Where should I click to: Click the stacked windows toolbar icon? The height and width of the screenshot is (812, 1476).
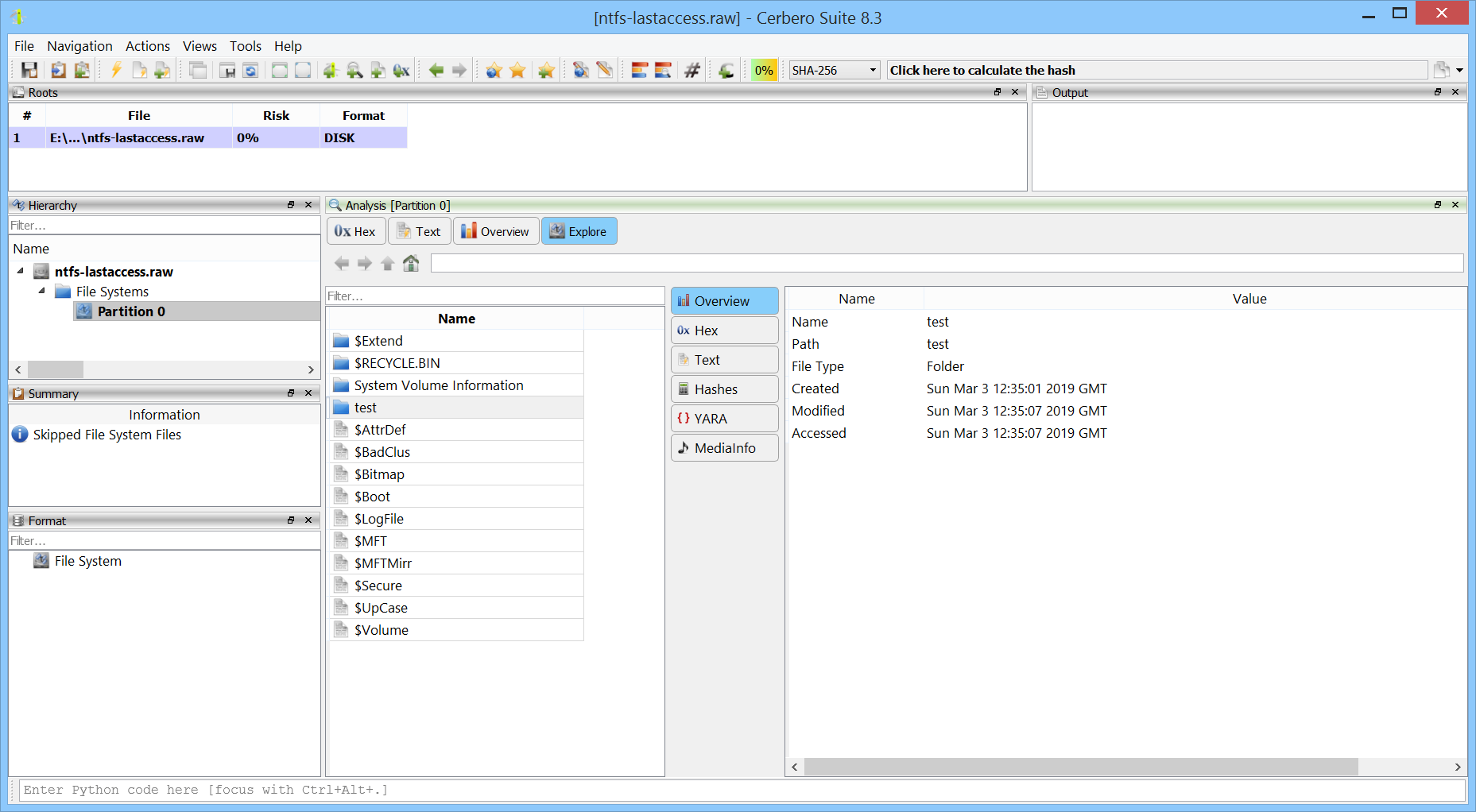pos(198,70)
